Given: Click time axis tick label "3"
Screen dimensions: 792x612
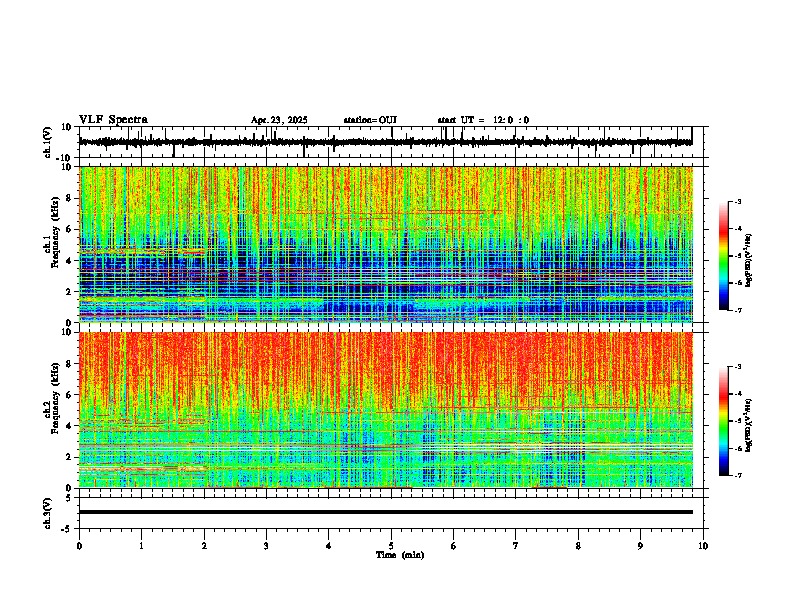Looking at the screenshot, I should pos(266,546).
